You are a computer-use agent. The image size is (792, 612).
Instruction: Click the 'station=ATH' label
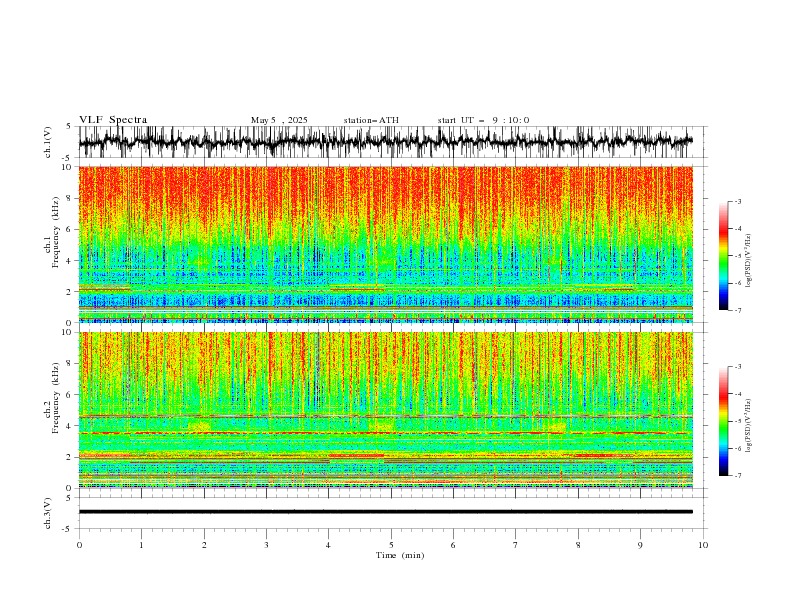[x=371, y=120]
